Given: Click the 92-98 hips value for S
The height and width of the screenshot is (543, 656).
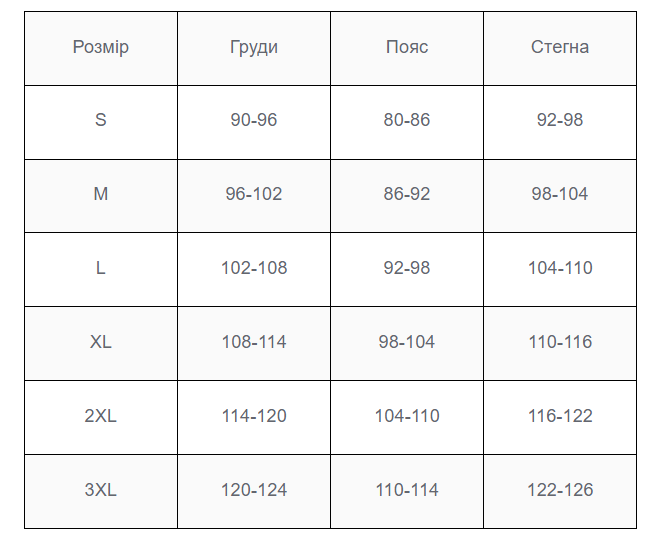Looking at the screenshot, I should (x=560, y=120).
